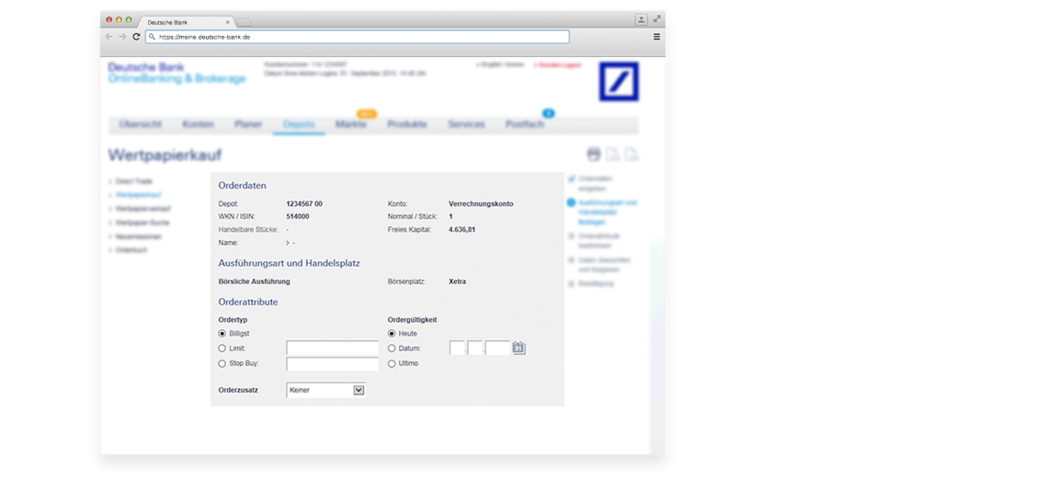Click the last document icon in the header row

point(631,155)
